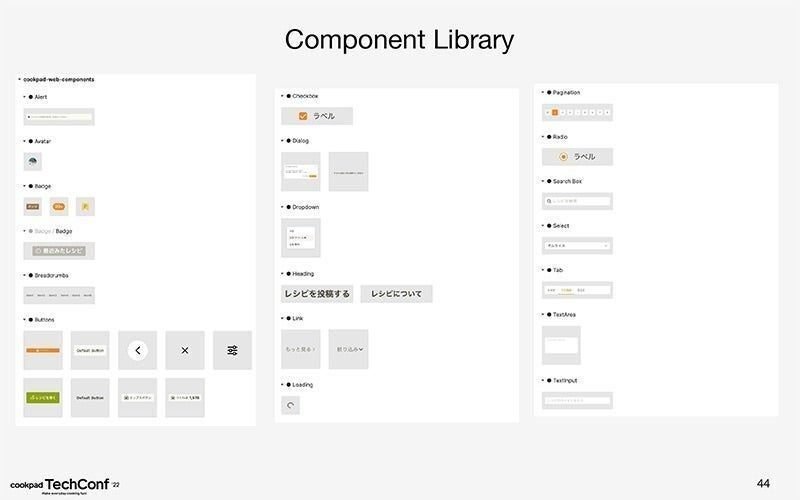
Task: Click the X close icon button
Action: [x=185, y=351]
